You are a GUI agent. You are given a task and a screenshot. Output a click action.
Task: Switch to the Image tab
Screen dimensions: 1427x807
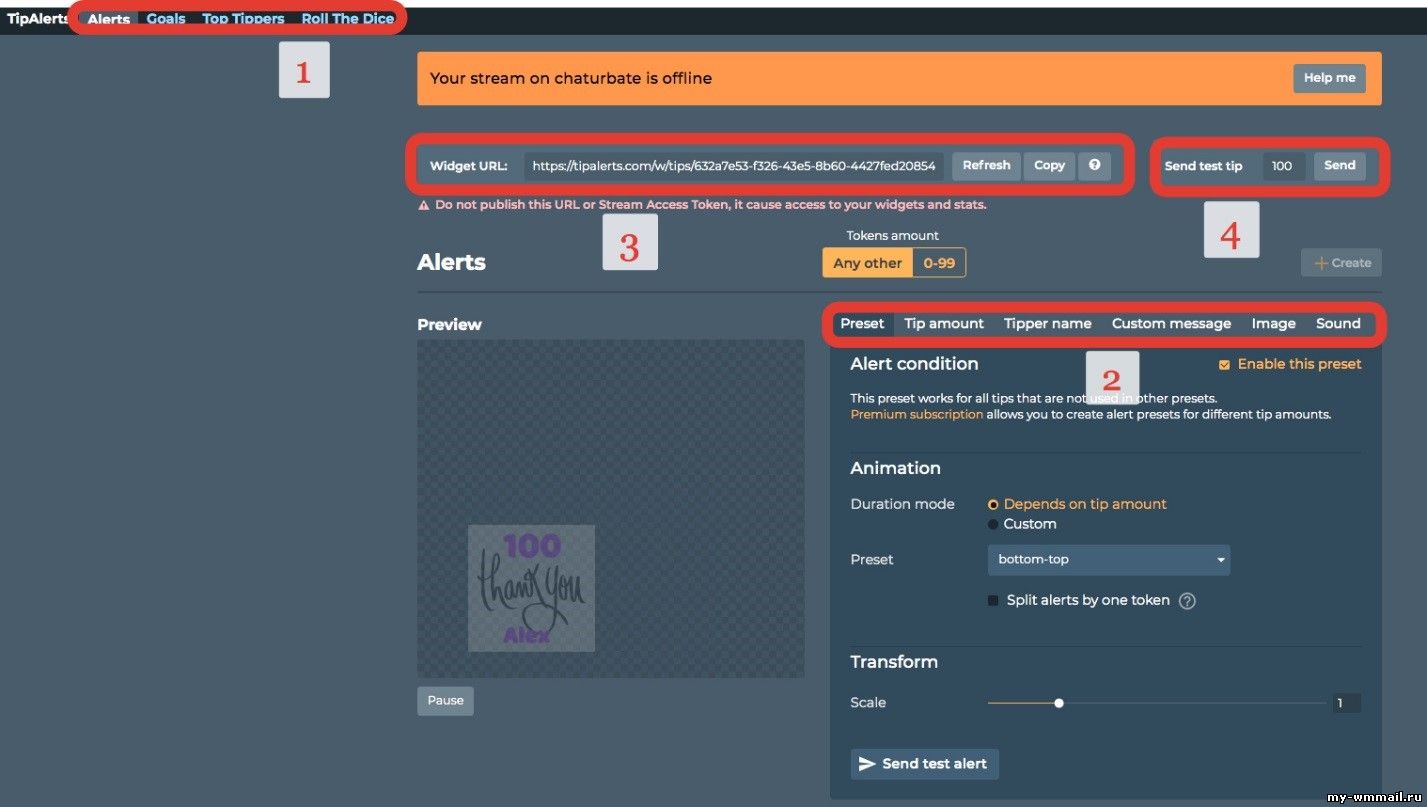[1273, 323]
